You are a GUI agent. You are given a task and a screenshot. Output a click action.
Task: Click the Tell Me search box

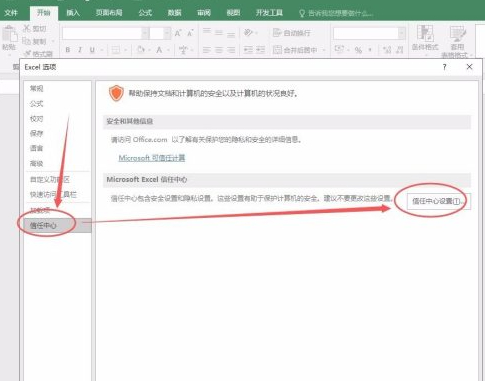pyautogui.click(x=336, y=13)
